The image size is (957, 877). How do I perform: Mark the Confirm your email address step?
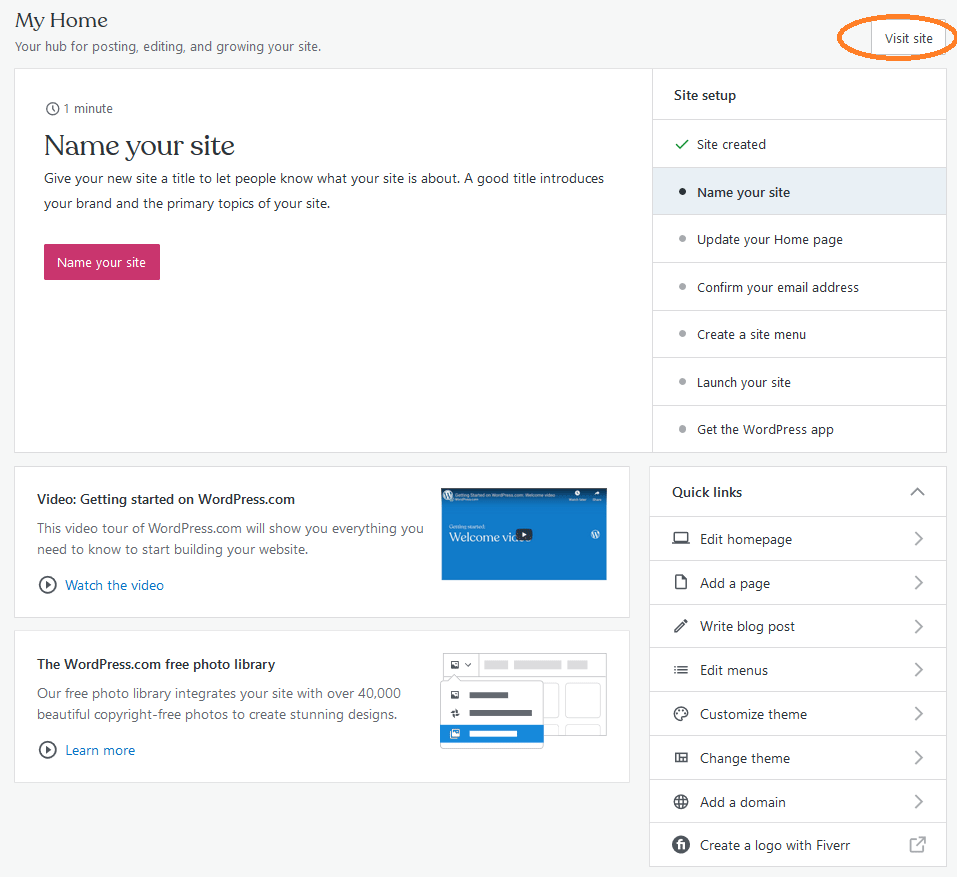[778, 287]
